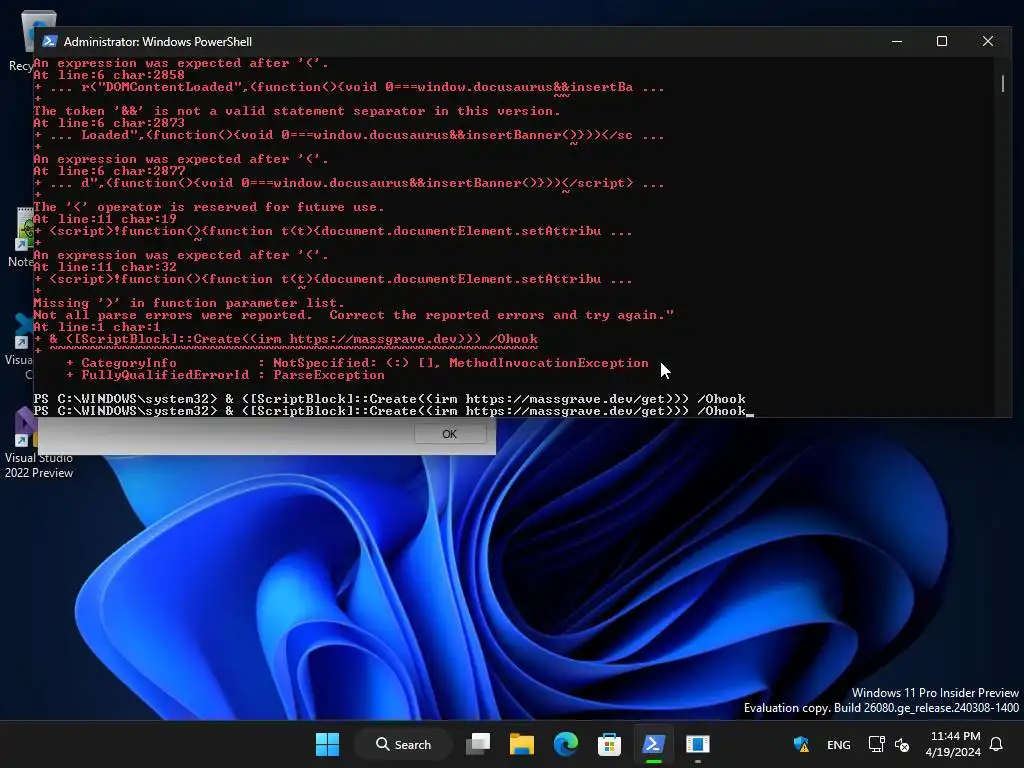This screenshot has height=768, width=1024.
Task: Click the "The token '&&' is not a valid" line
Action: pyautogui.click(x=297, y=110)
